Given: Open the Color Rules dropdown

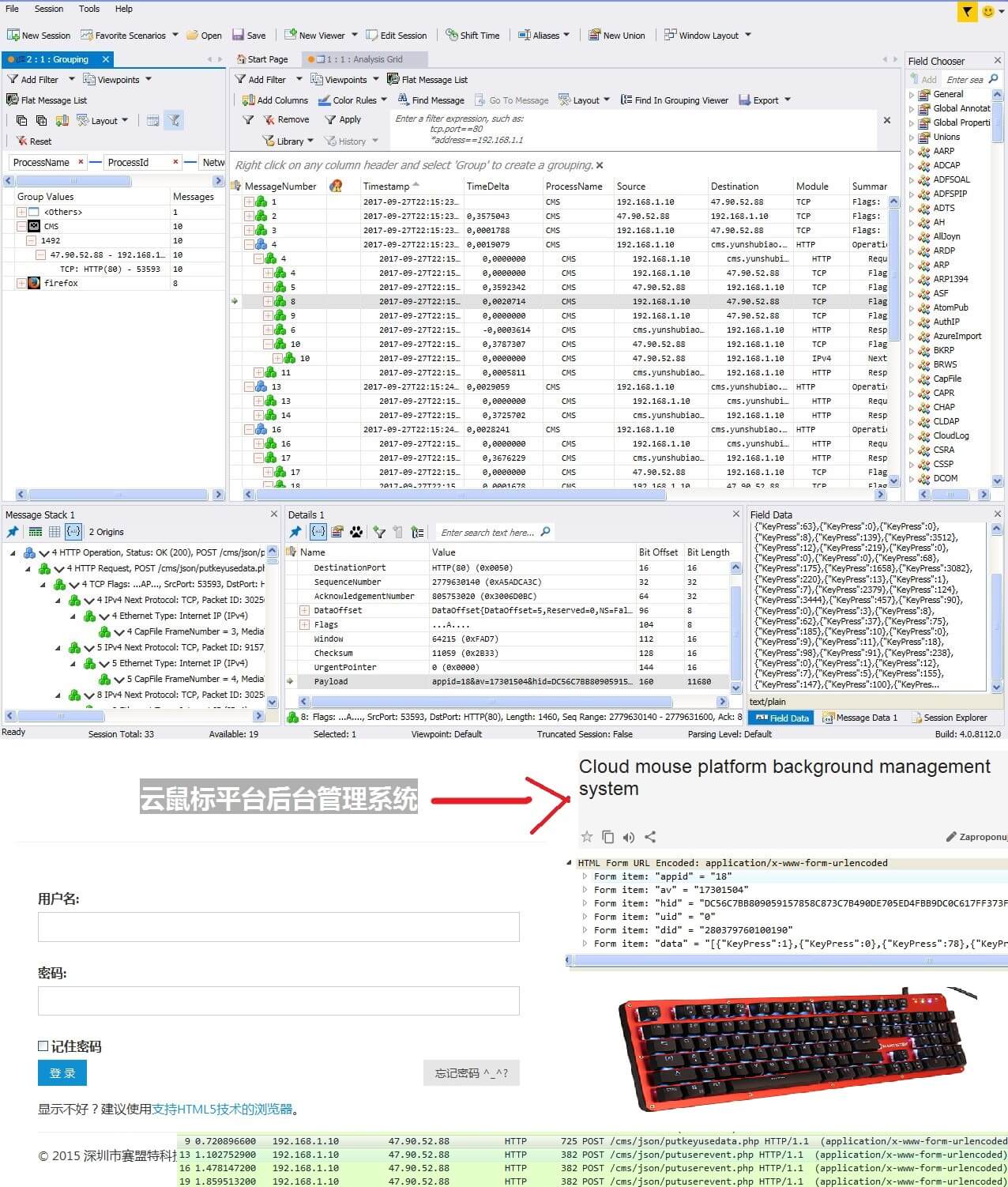Looking at the screenshot, I should click(384, 100).
